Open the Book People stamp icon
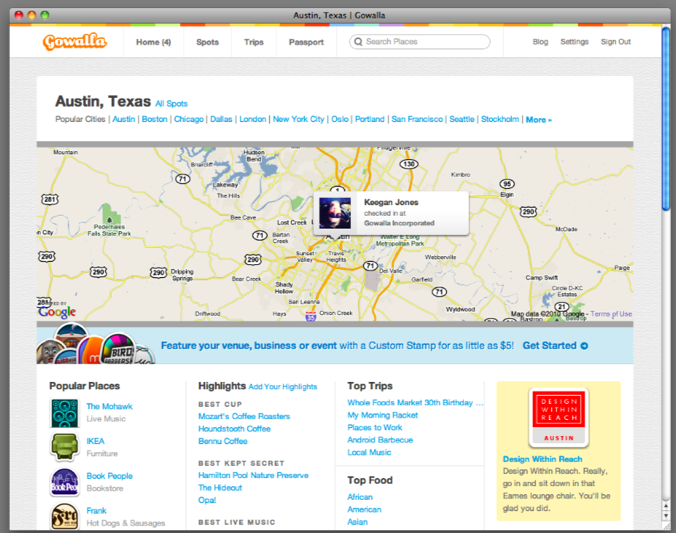676x533 pixels. coord(65,482)
